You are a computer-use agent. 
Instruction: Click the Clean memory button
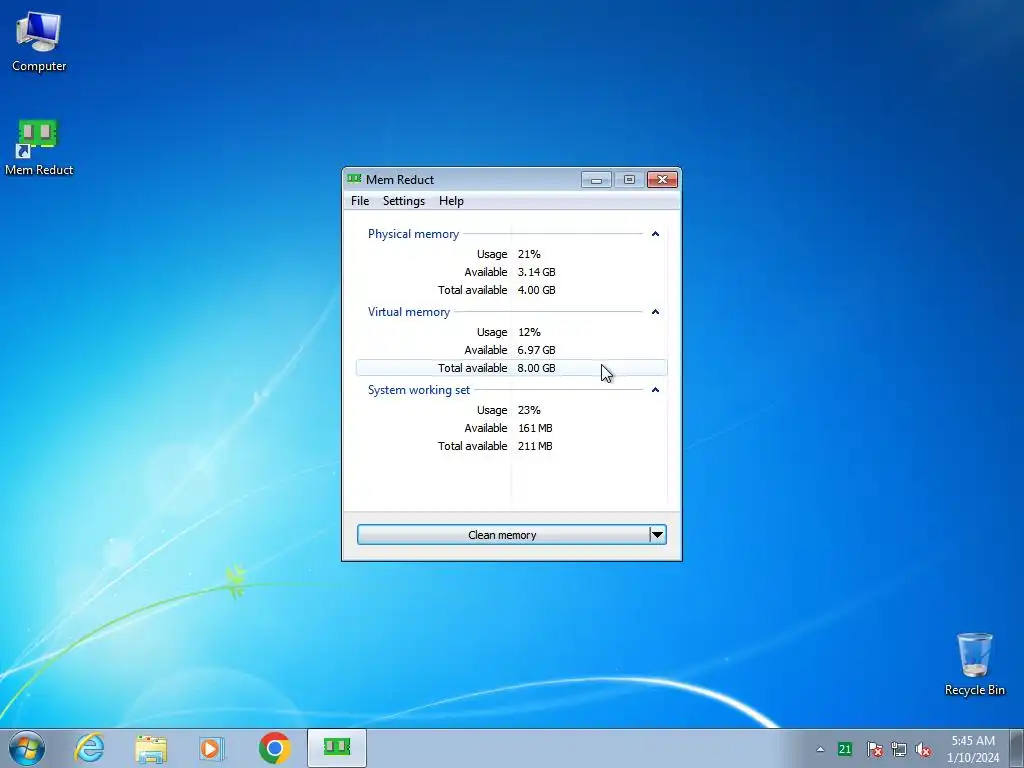point(502,535)
